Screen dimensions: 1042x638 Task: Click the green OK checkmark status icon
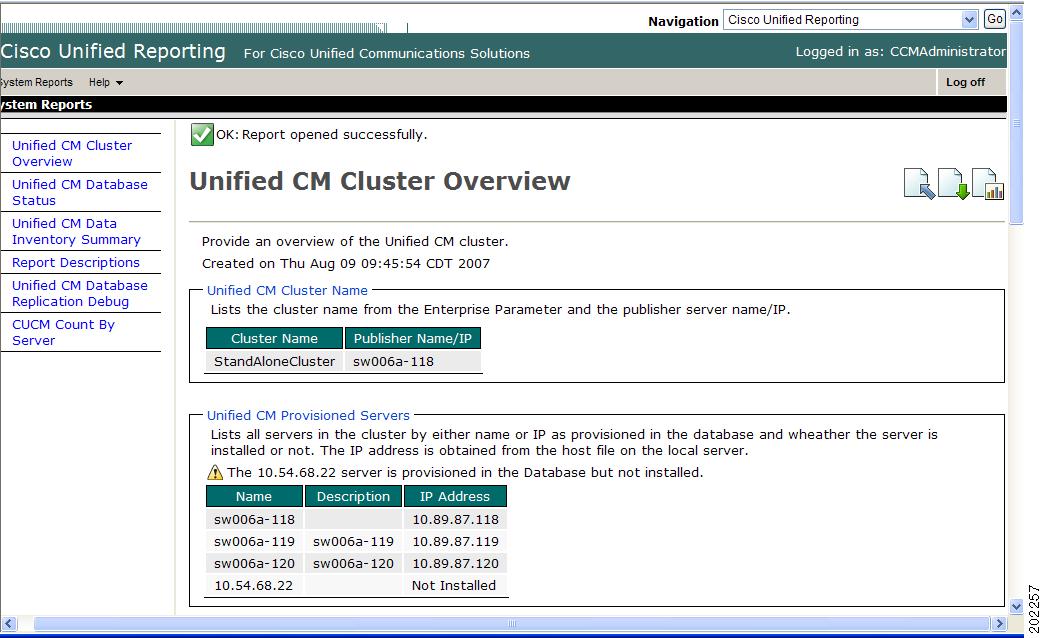pos(201,134)
